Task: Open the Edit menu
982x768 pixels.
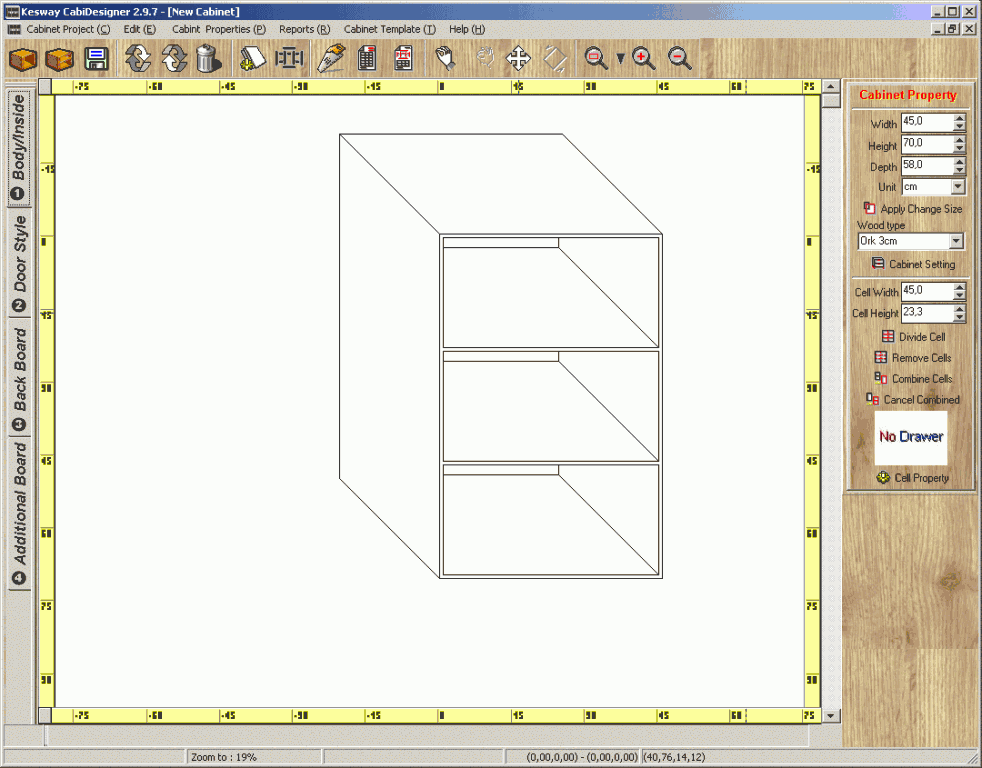Action: coord(139,29)
